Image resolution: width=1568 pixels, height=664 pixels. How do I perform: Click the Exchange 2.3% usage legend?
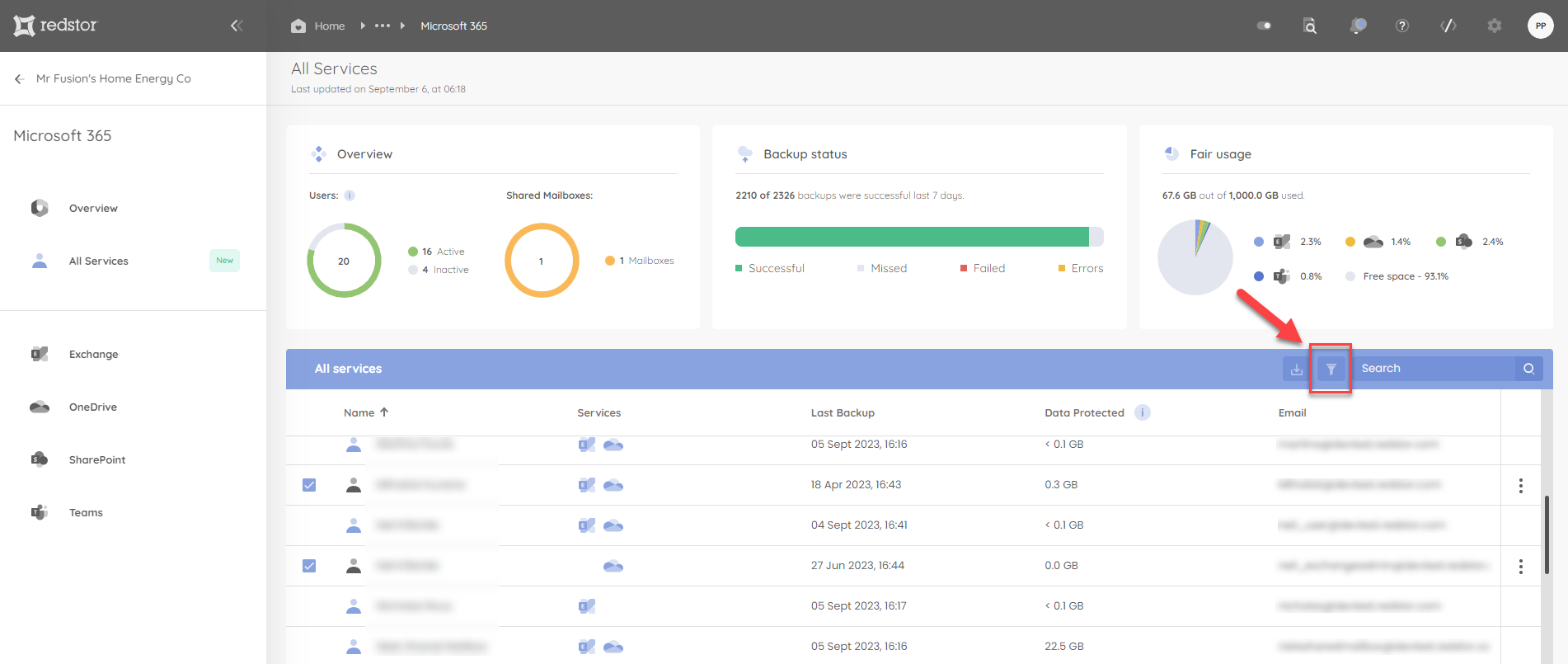click(1287, 242)
